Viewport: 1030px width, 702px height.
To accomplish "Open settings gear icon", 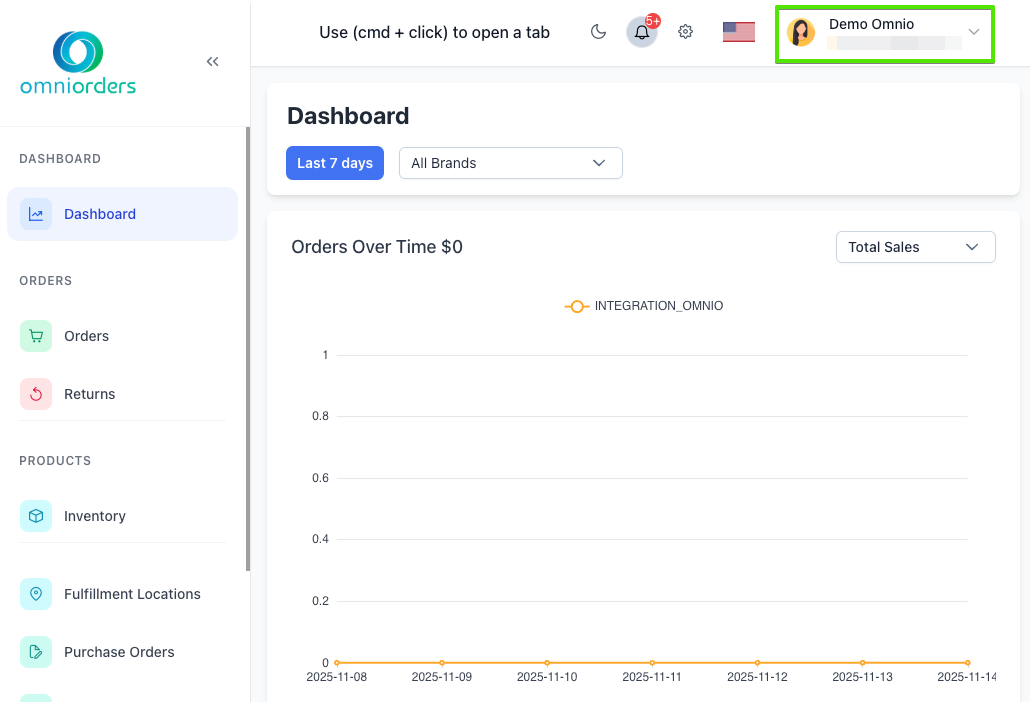I will pos(685,32).
